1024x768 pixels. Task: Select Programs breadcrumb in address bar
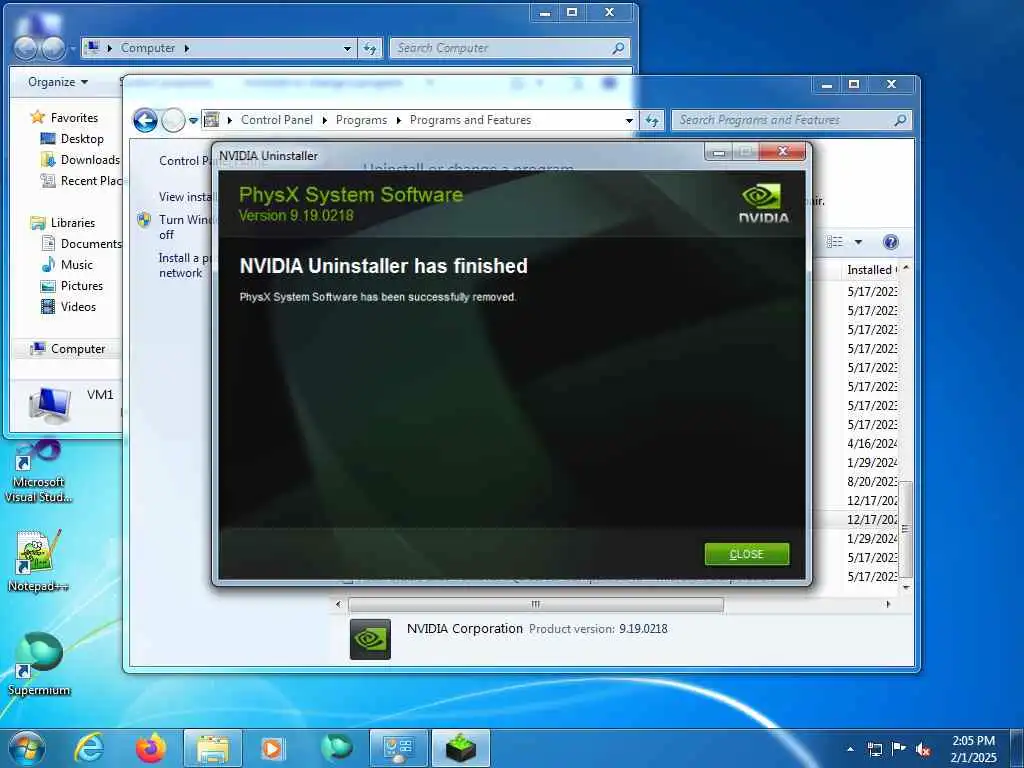point(361,120)
